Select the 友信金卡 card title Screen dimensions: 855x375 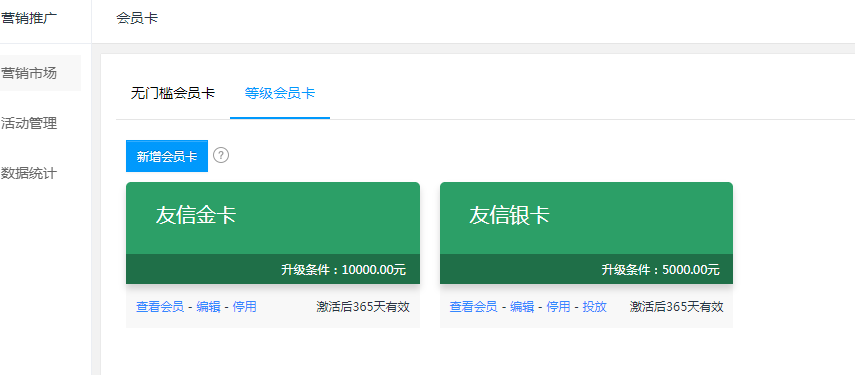point(196,215)
